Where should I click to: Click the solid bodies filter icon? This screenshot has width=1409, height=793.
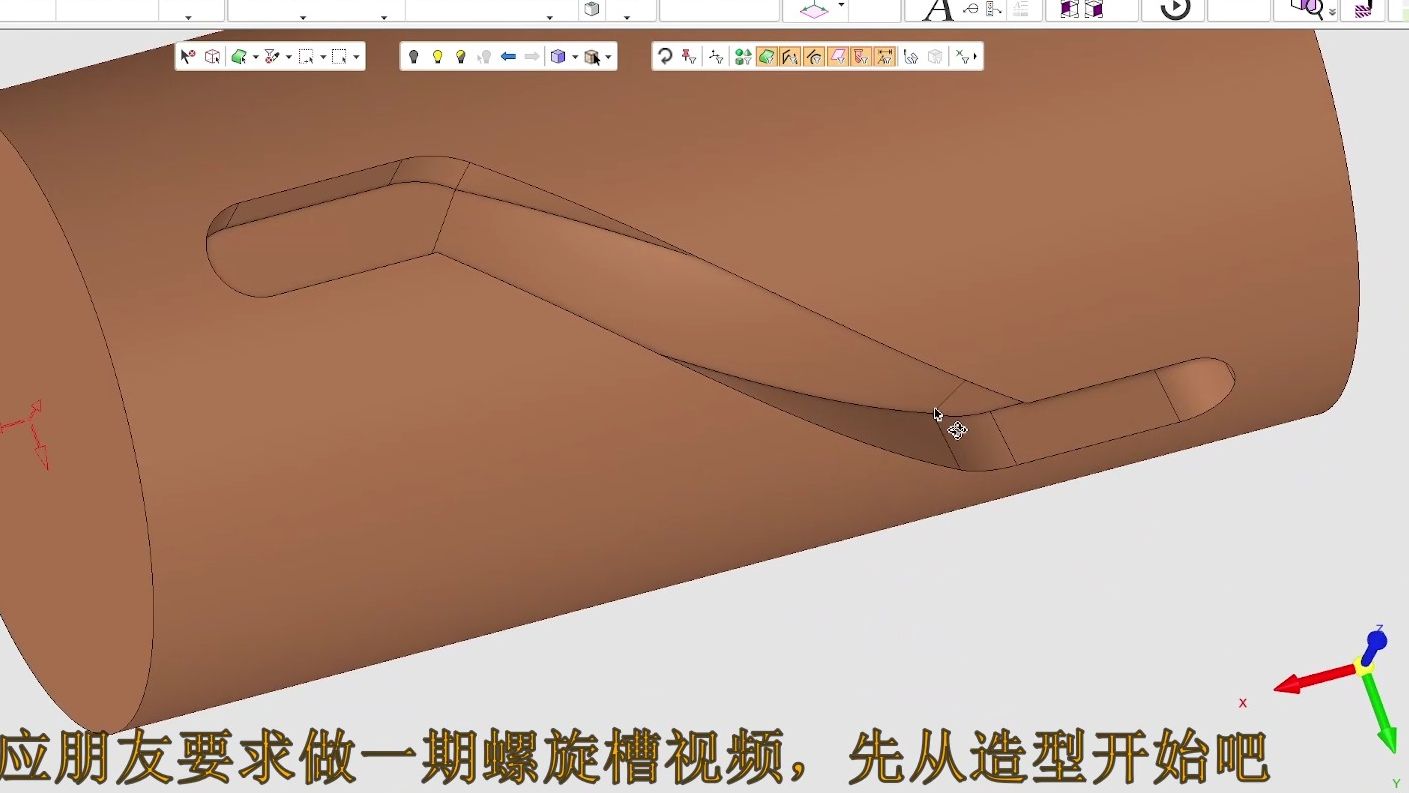click(x=742, y=57)
